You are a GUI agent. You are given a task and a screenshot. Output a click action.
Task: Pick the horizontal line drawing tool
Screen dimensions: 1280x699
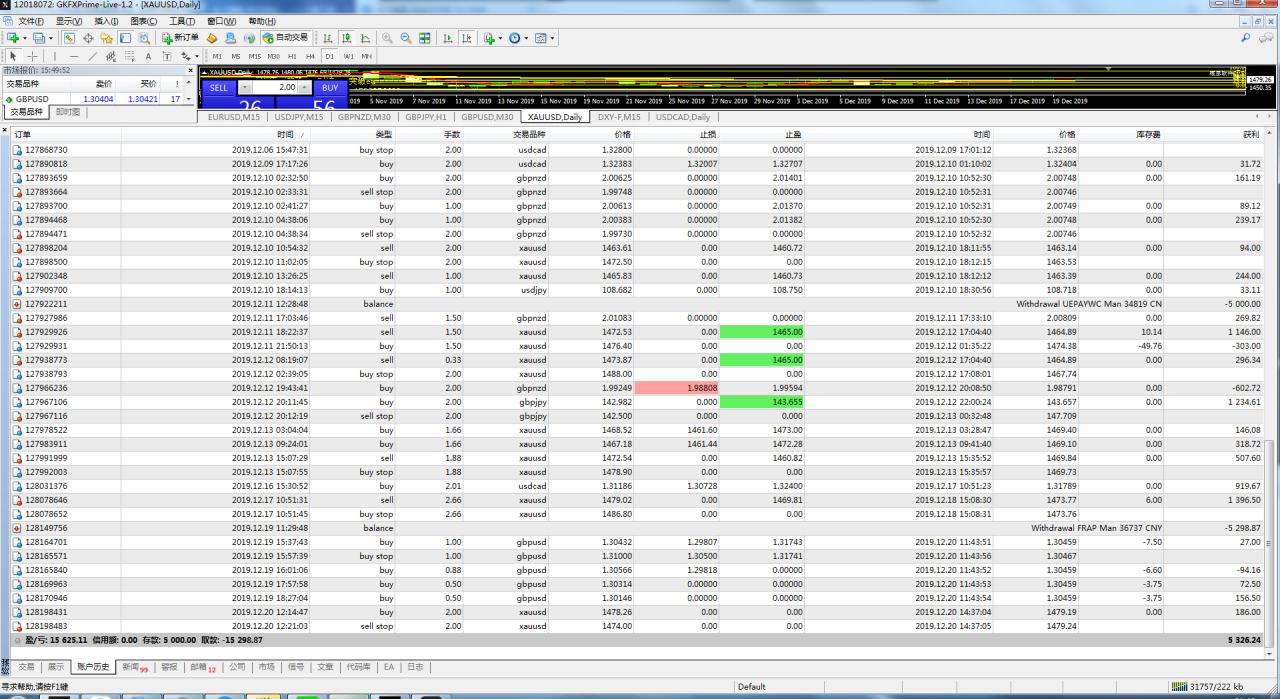(74, 56)
